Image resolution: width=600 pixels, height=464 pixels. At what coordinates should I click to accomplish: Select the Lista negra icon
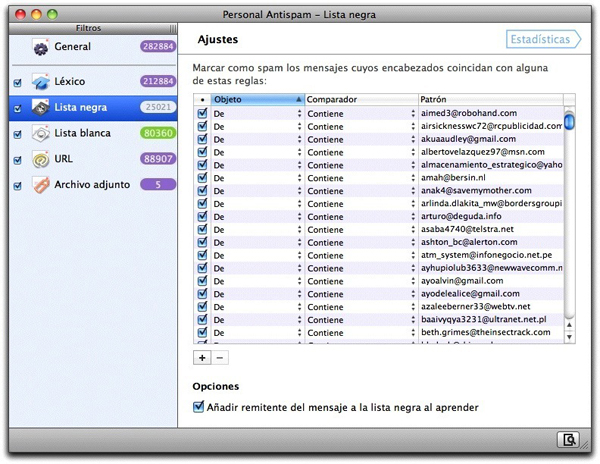(x=41, y=107)
